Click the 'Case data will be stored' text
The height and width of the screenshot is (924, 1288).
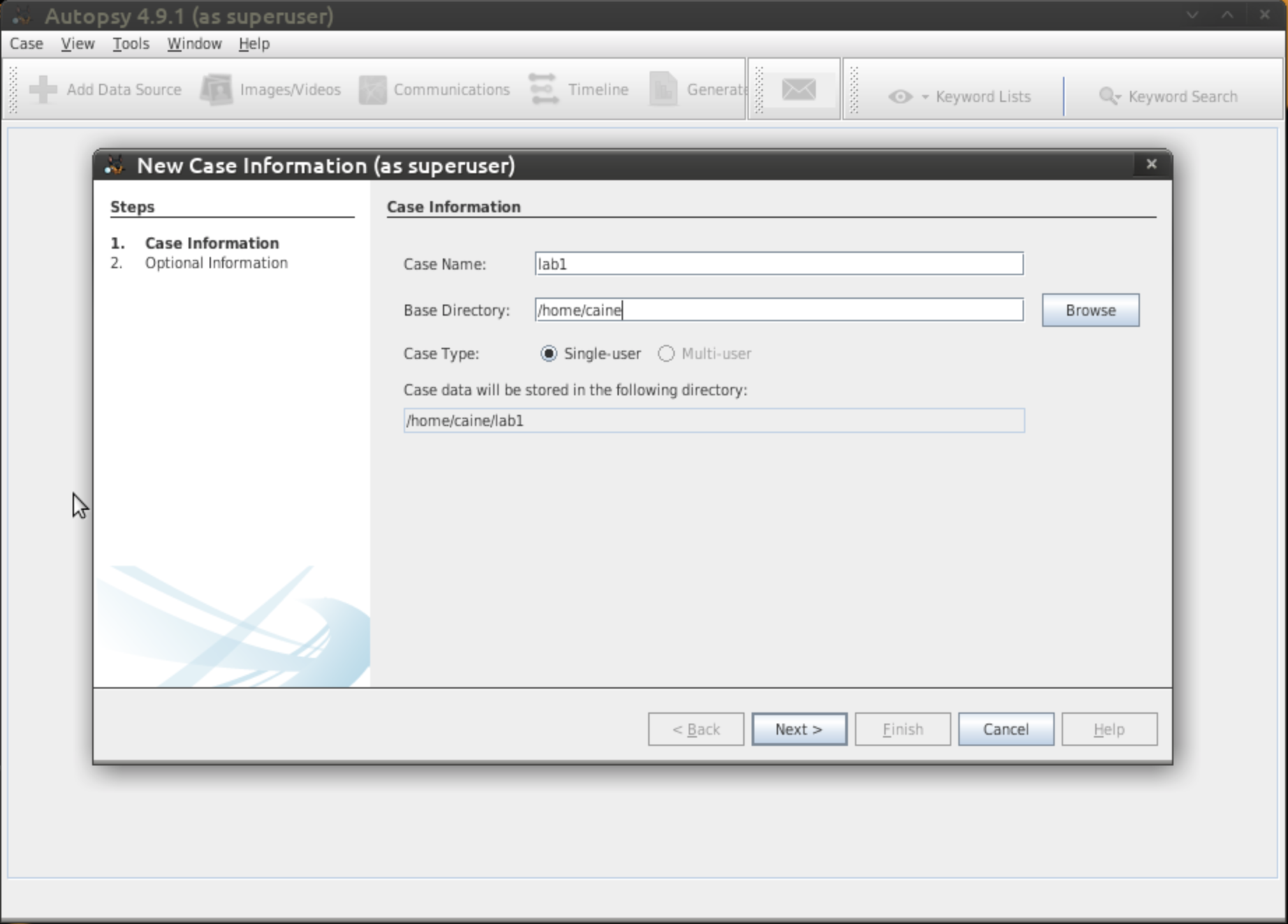click(575, 390)
